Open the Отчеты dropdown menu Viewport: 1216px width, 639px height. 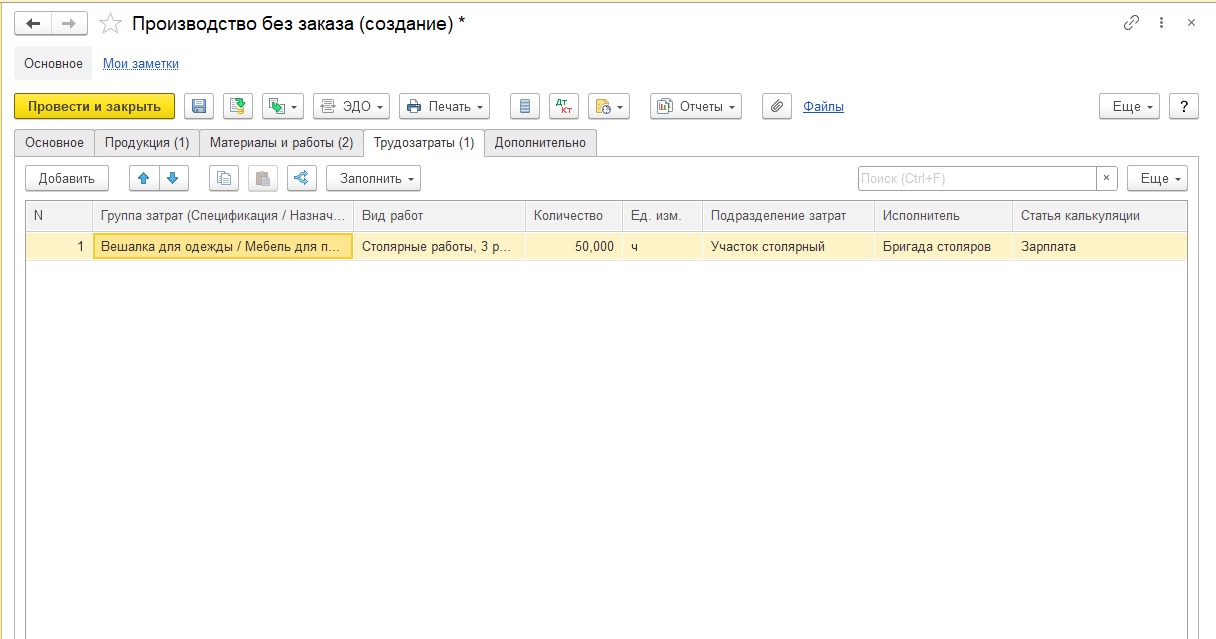tap(696, 106)
